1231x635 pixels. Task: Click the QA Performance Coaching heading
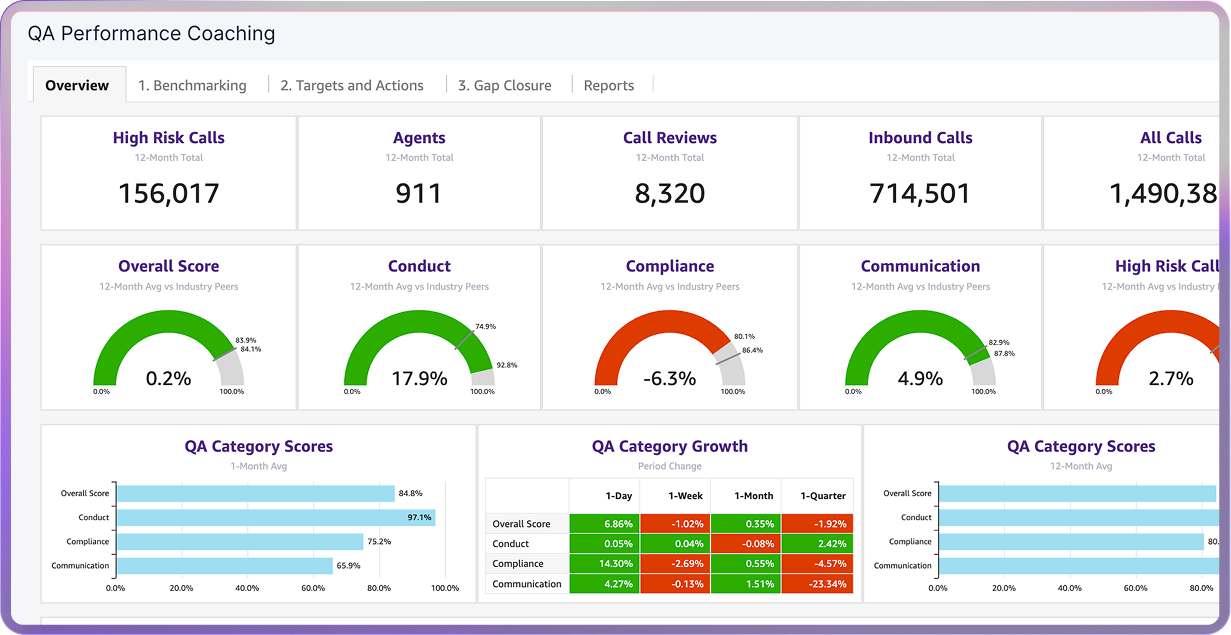(x=152, y=33)
